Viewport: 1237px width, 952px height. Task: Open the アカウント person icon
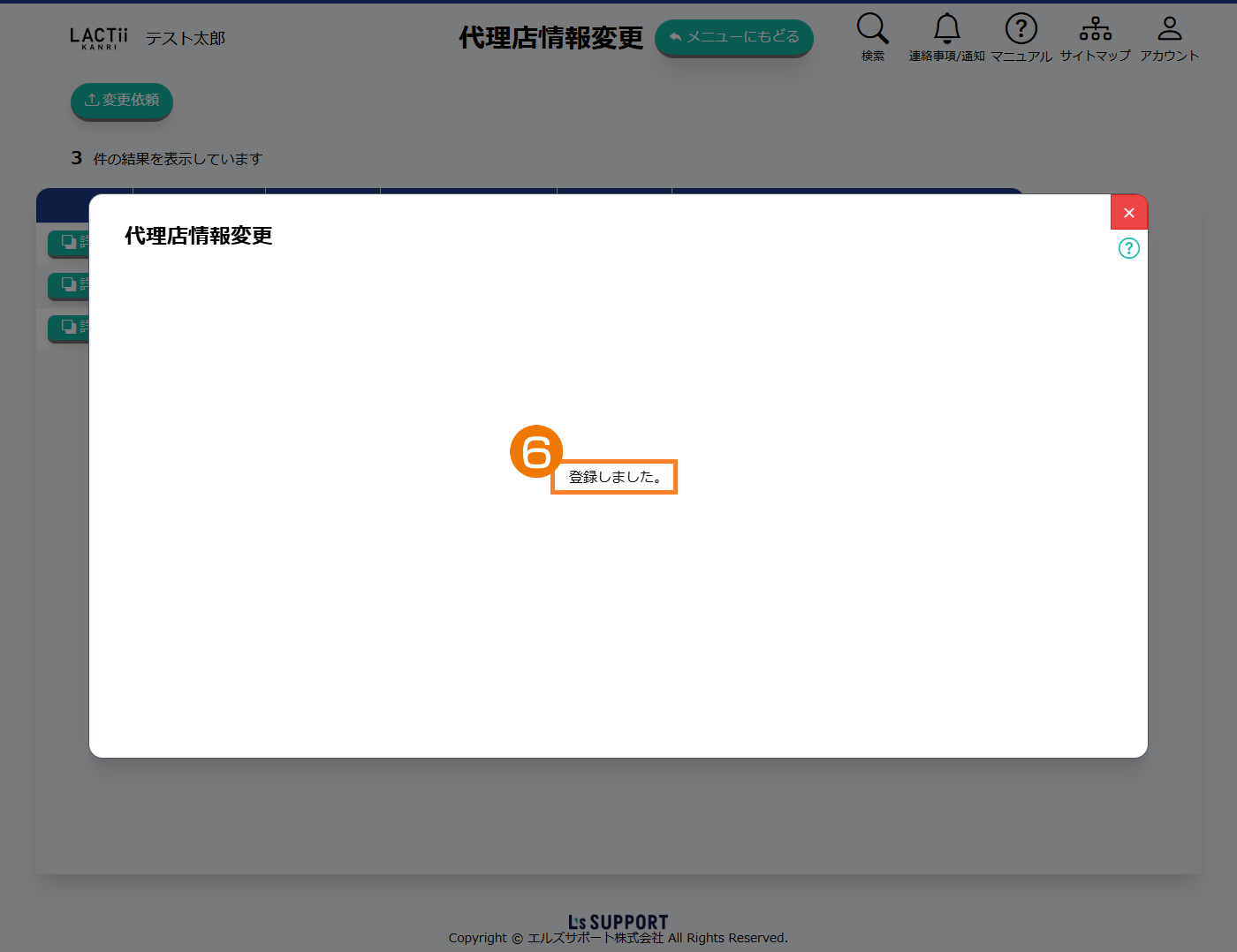point(1169,30)
